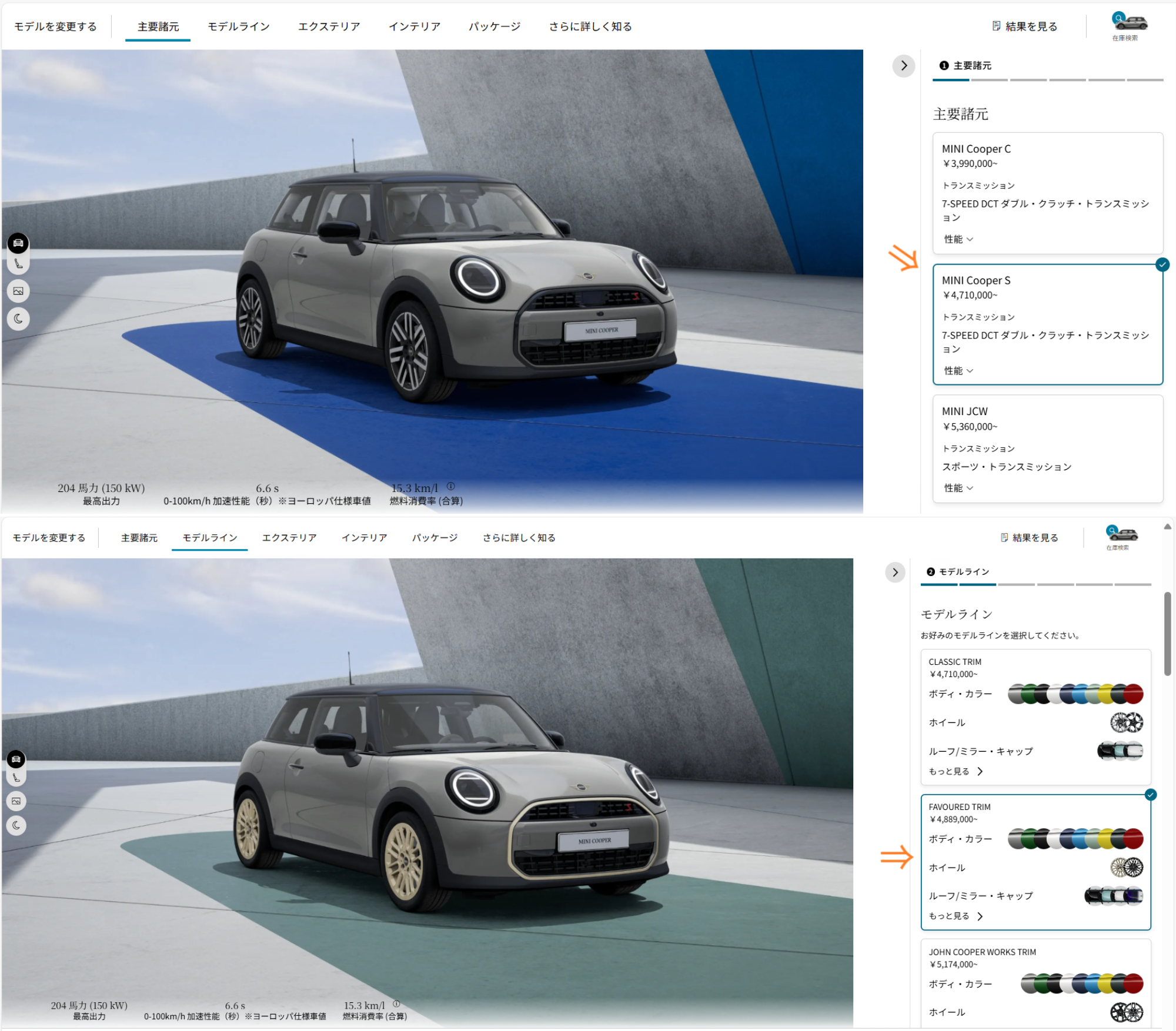Click wheel thumbnail in FAVOURED TRIM card
This screenshot has height=1031, width=1176.
coord(1127,867)
